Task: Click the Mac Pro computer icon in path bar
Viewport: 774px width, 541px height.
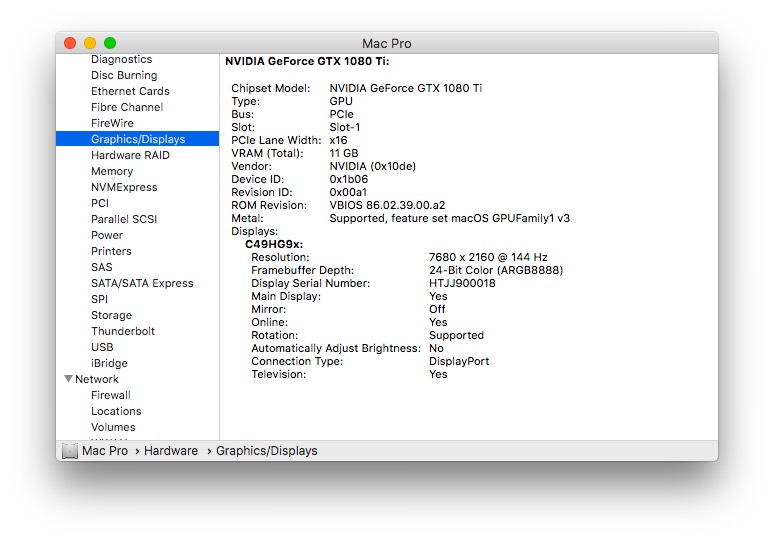Action: pos(70,451)
